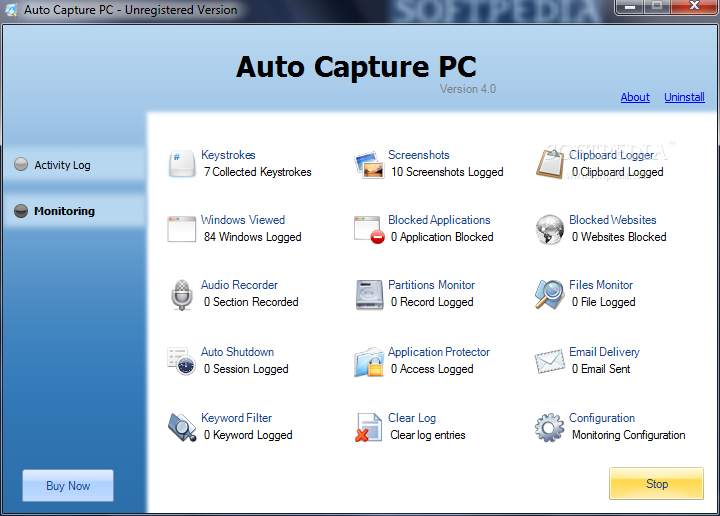Open the Clipboard Logger title link

pyautogui.click(x=611, y=155)
